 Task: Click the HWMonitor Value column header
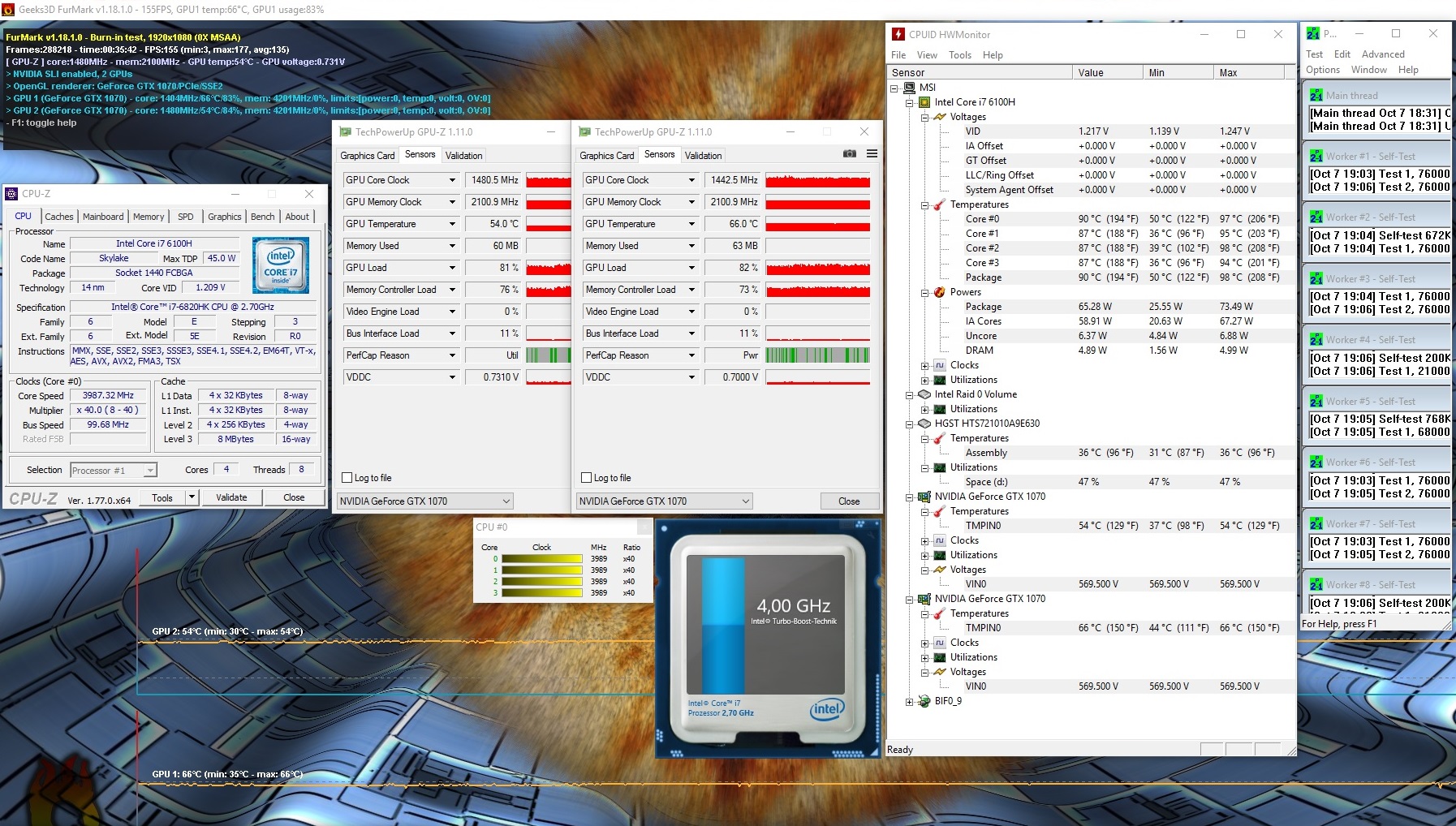pos(1108,73)
